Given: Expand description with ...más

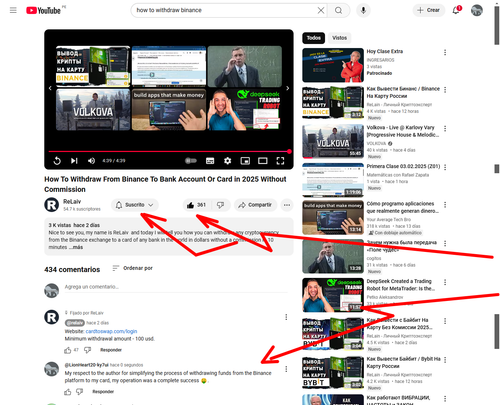Looking at the screenshot, I should pos(76,247).
